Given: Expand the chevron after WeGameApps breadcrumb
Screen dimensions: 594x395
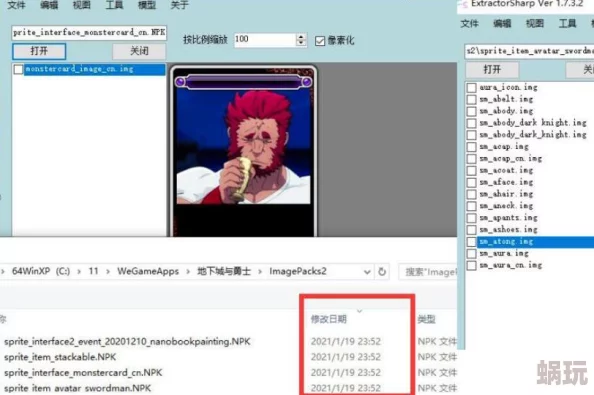Looking at the screenshot, I should (188, 272).
